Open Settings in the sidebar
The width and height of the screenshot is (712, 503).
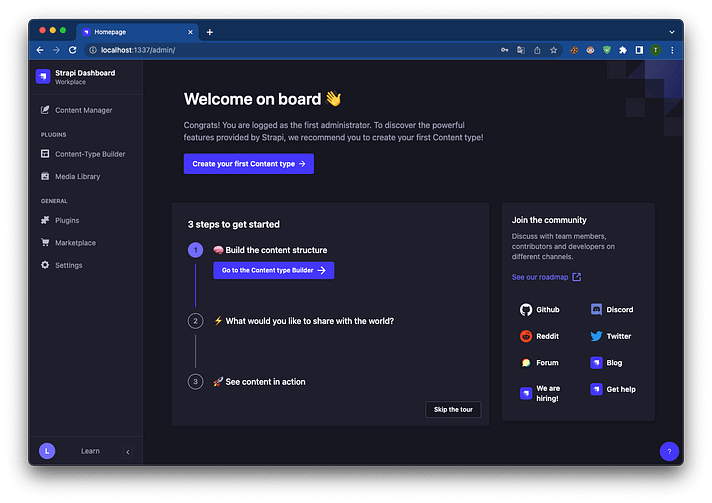tap(62, 265)
